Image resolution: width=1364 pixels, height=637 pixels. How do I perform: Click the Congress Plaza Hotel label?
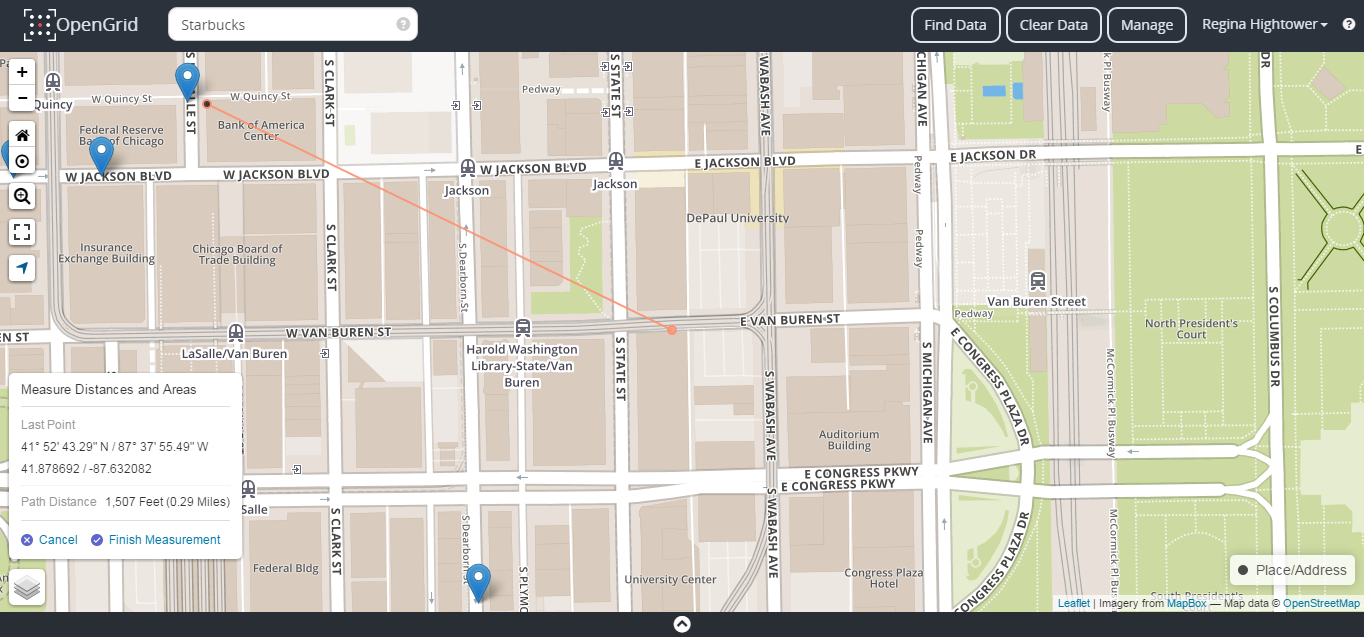(x=883, y=578)
